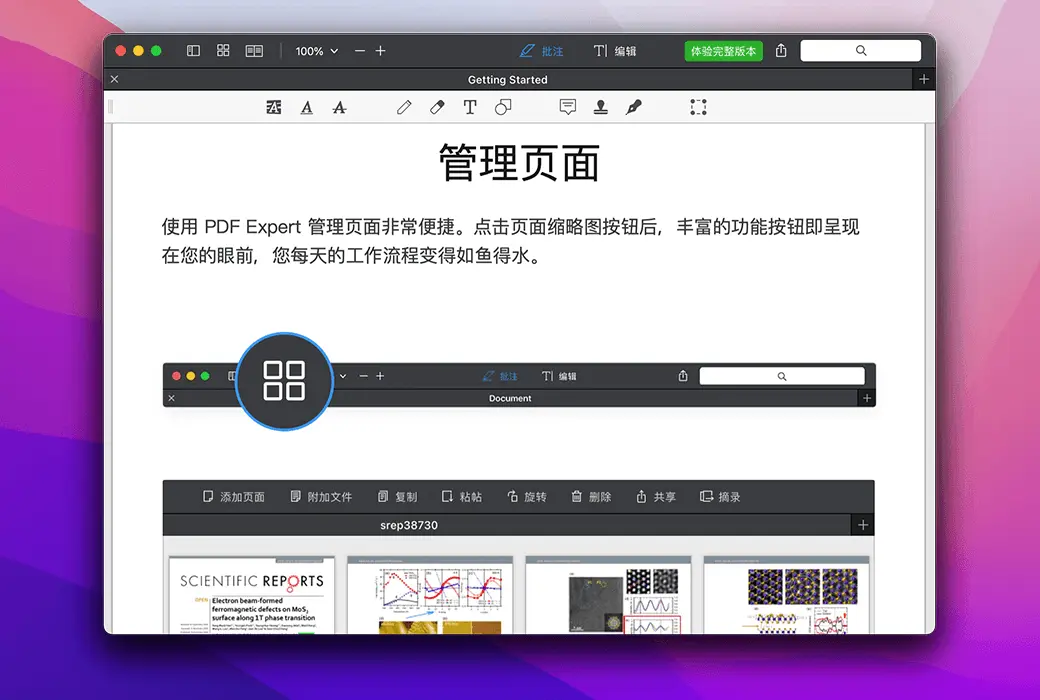Click search field in embedded Document toolbar
Viewport: 1040px width, 700px height.
tap(782, 376)
